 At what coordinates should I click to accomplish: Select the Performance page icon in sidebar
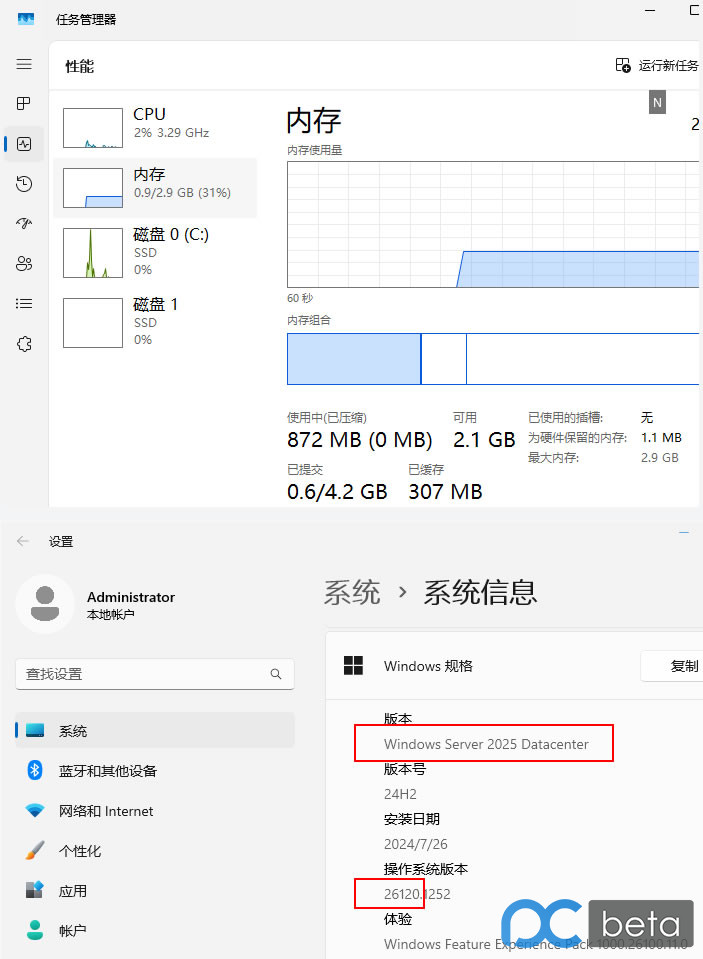tap(24, 144)
